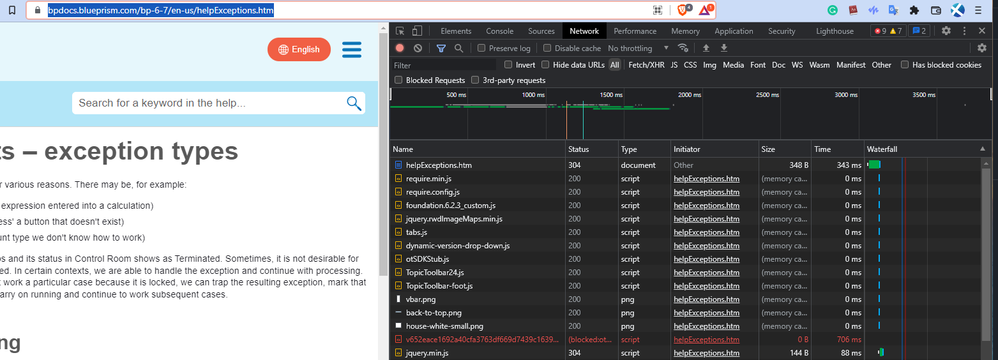Switch to the Sources tab
The image size is (998, 360).
(541, 31)
